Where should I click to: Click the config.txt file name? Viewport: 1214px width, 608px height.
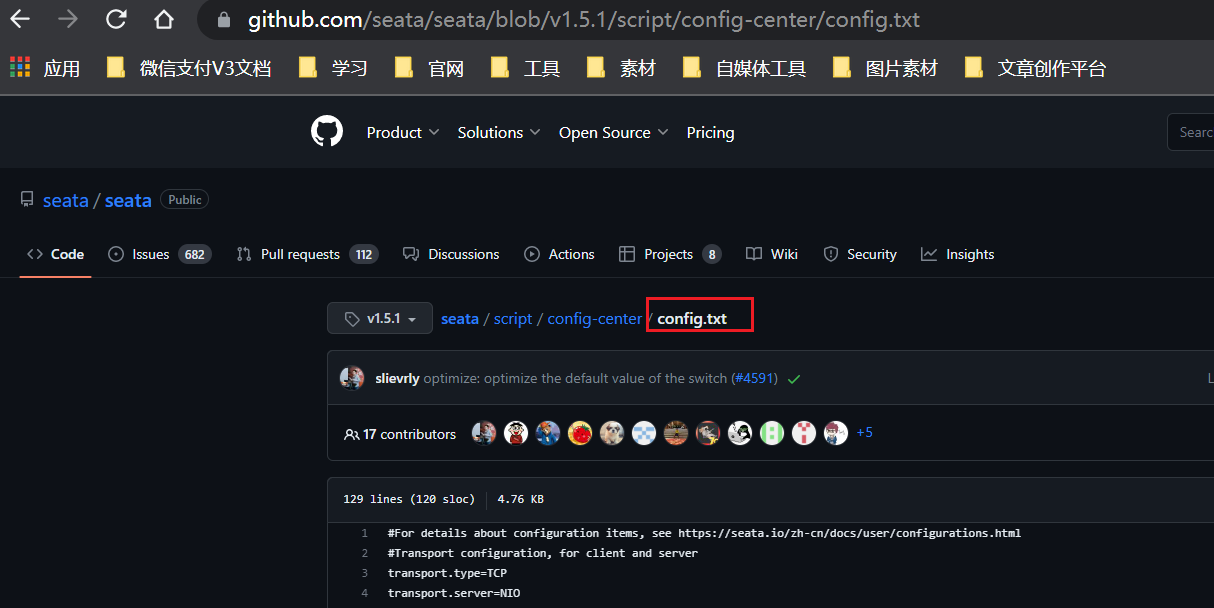pos(692,319)
